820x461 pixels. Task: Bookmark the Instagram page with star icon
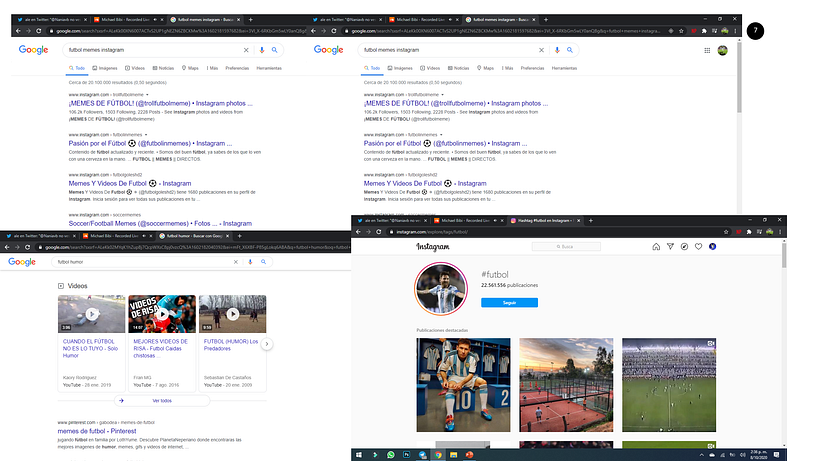click(726, 232)
